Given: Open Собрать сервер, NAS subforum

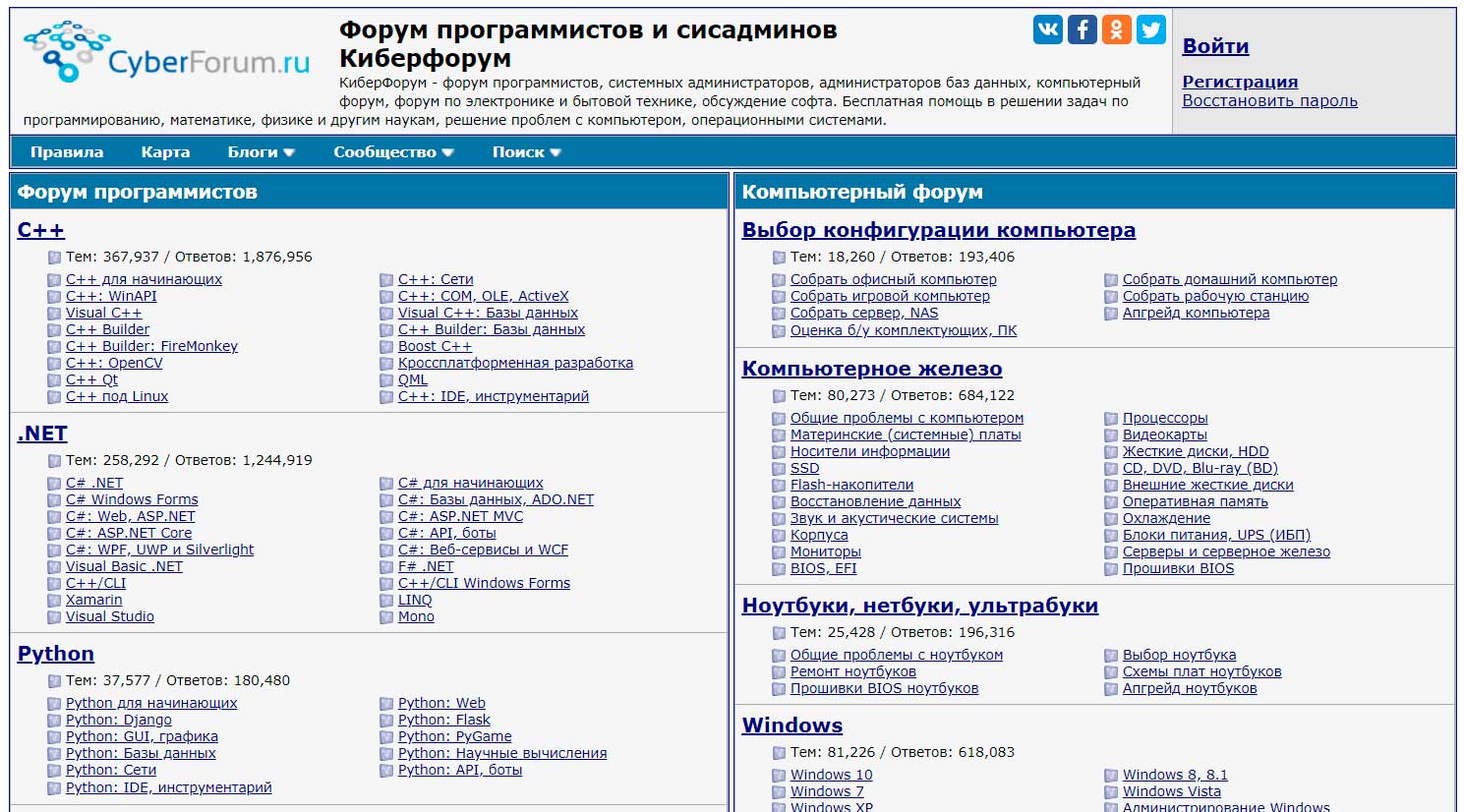Looking at the screenshot, I should pos(864,313).
